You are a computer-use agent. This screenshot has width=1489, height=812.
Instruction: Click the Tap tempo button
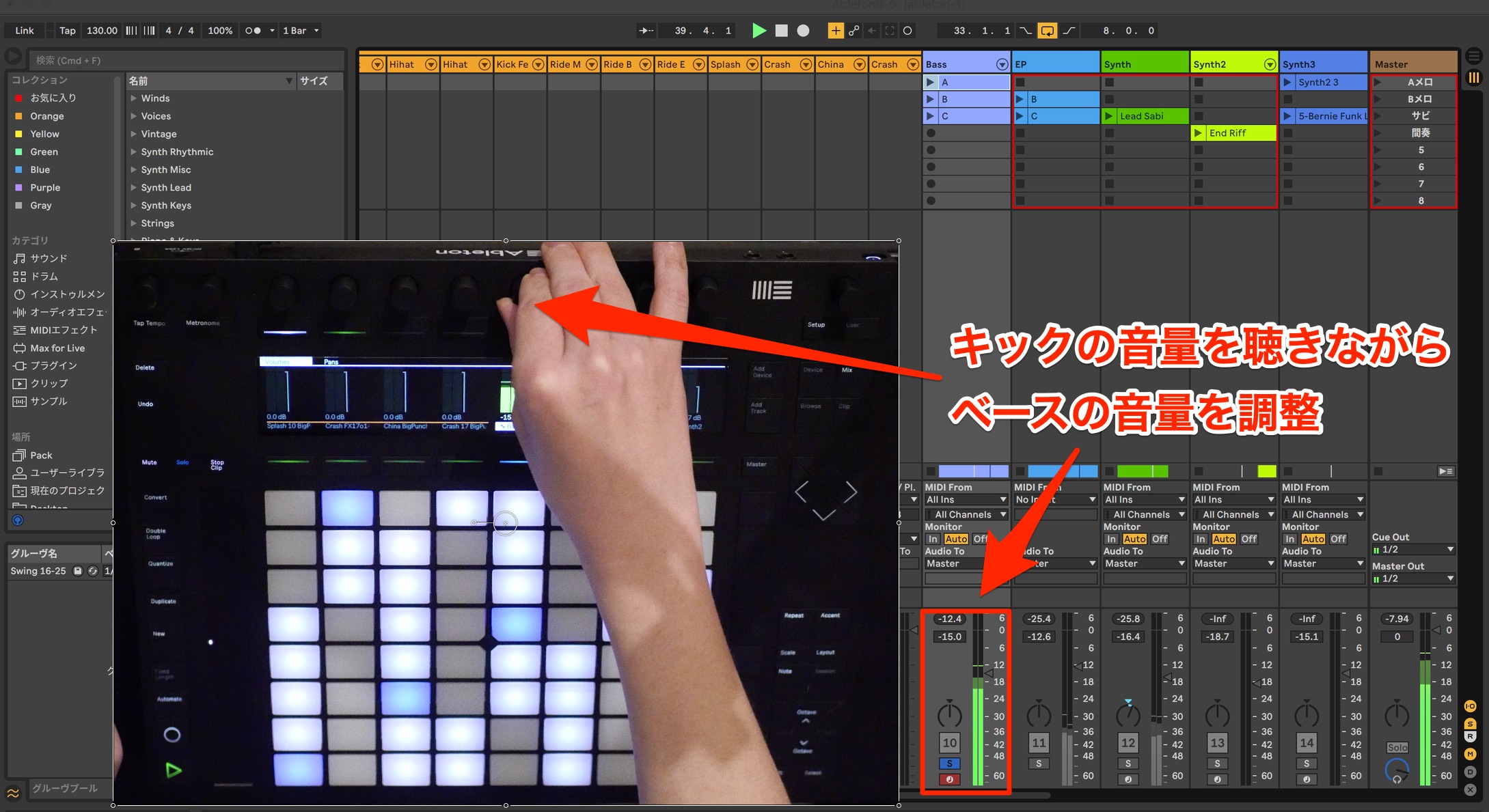pyautogui.click(x=67, y=31)
